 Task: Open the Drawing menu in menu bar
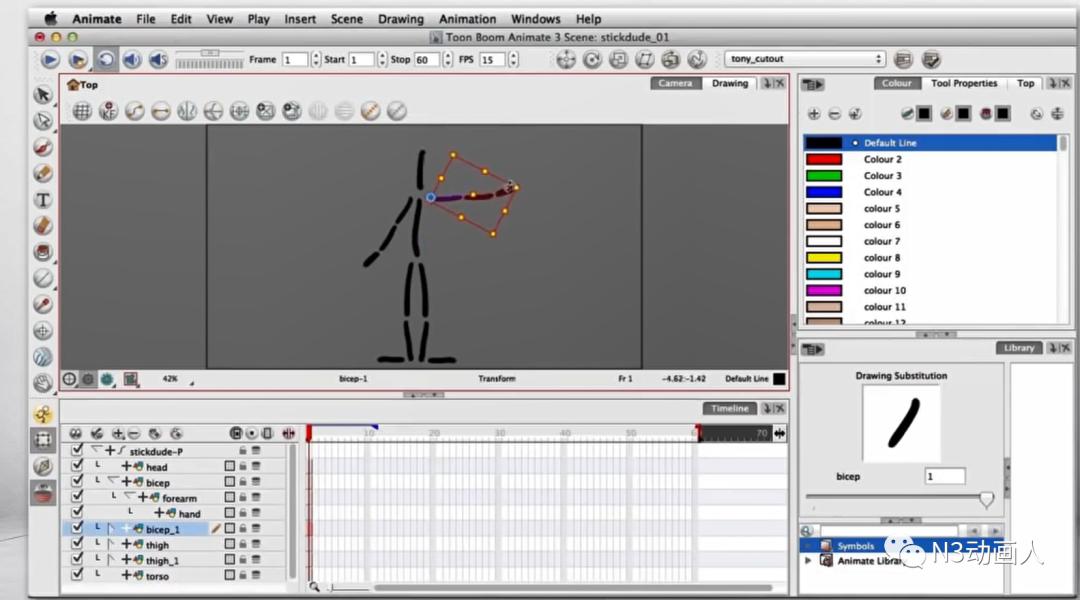401,19
